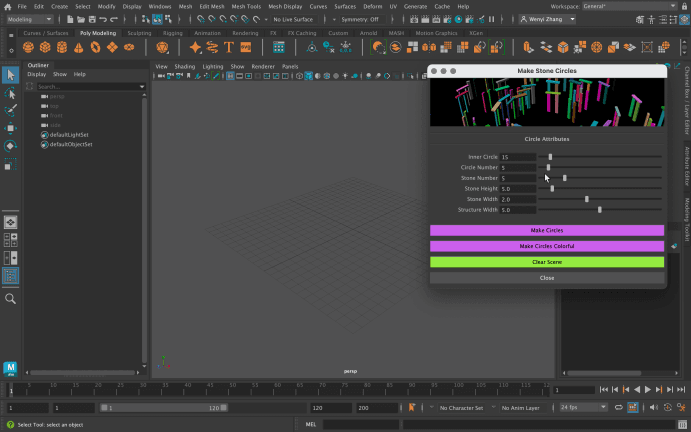Click Close in Make Stone Circles

click(547, 278)
